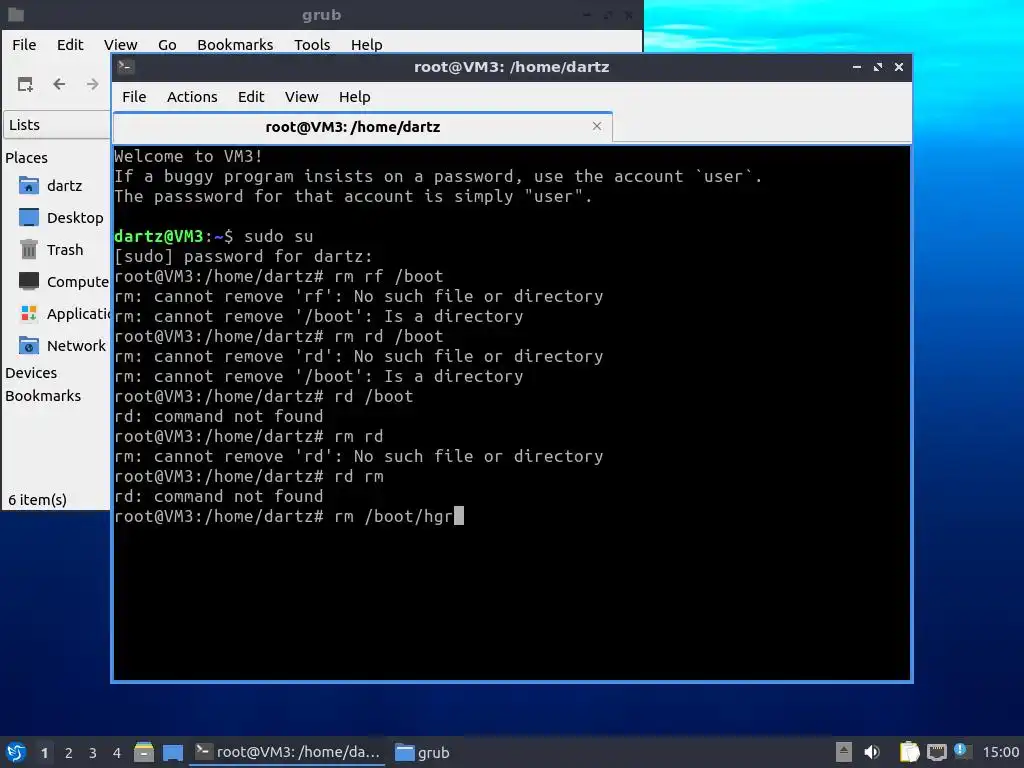The width and height of the screenshot is (1024, 768).
Task: Click the network connection tray icon
Action: click(x=936, y=752)
